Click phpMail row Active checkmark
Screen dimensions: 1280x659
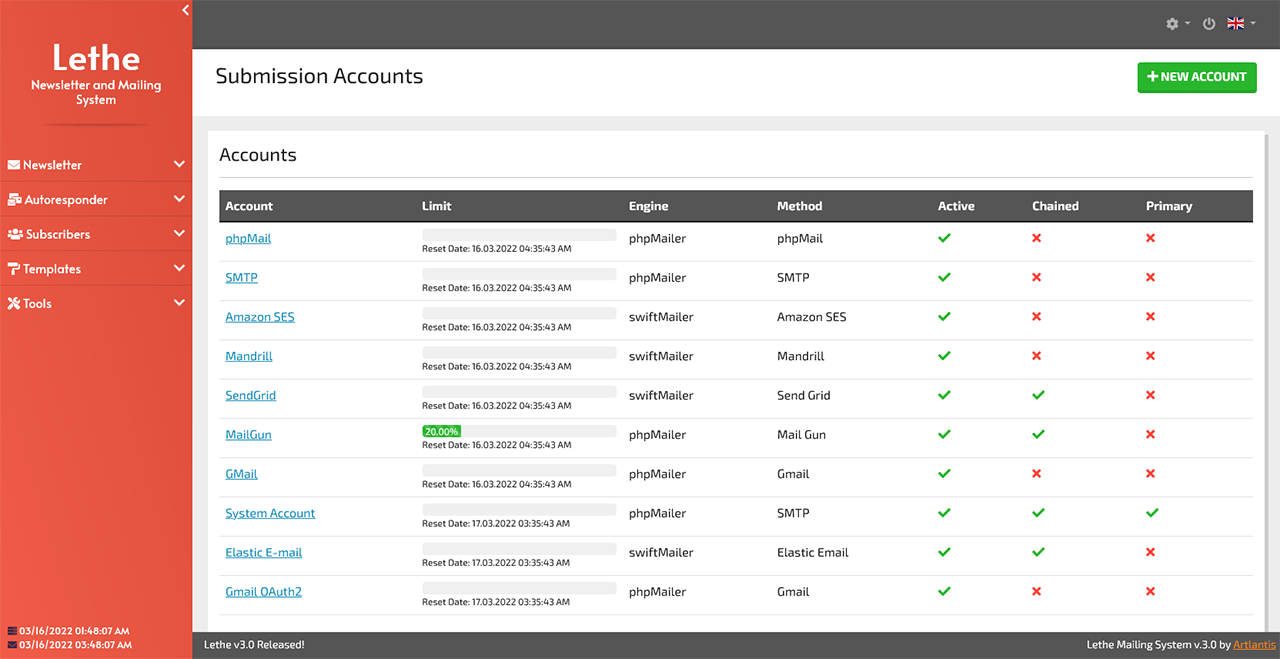pyautogui.click(x=944, y=238)
